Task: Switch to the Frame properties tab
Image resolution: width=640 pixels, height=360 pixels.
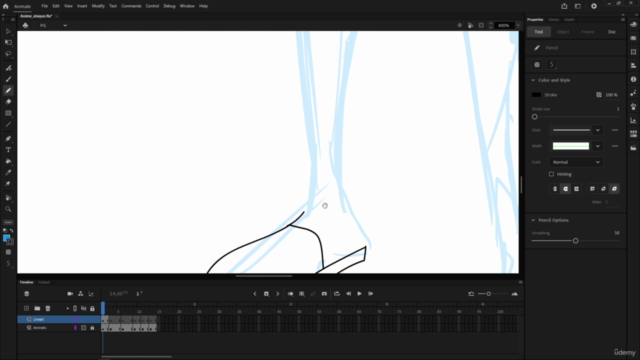Action: coord(587,32)
